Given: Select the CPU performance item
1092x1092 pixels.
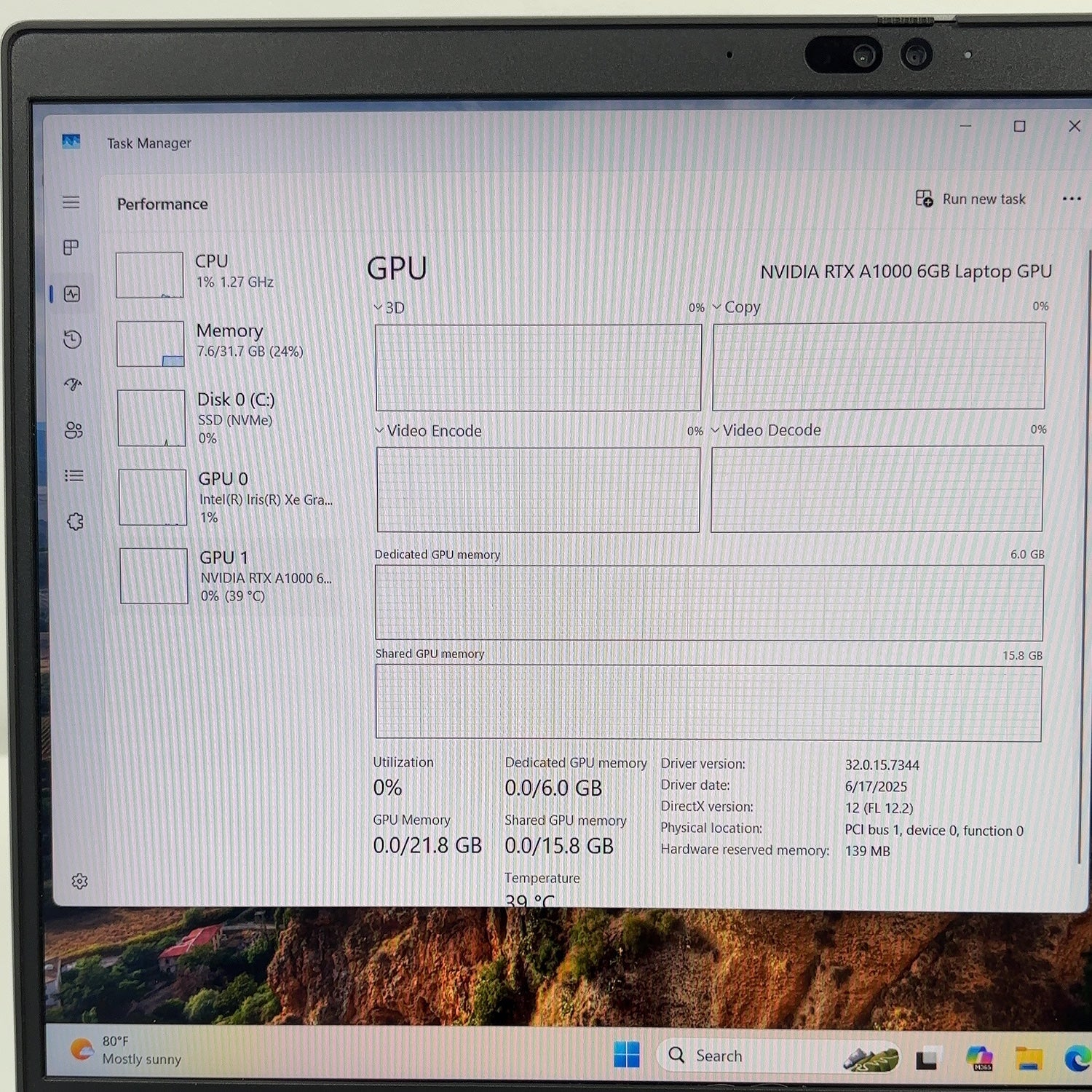Looking at the screenshot, I should tap(225, 274).
